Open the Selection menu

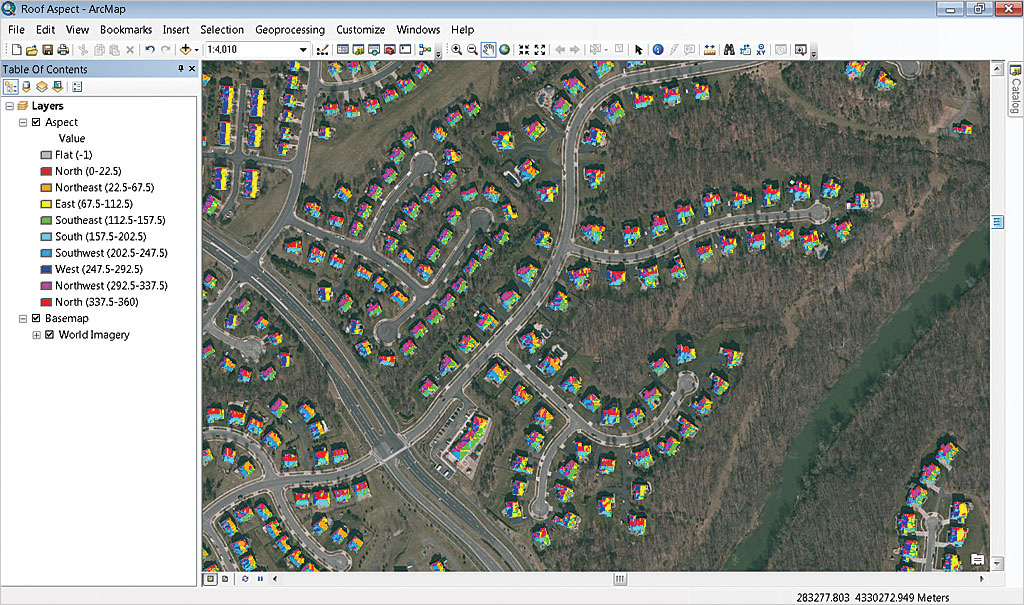pos(222,29)
